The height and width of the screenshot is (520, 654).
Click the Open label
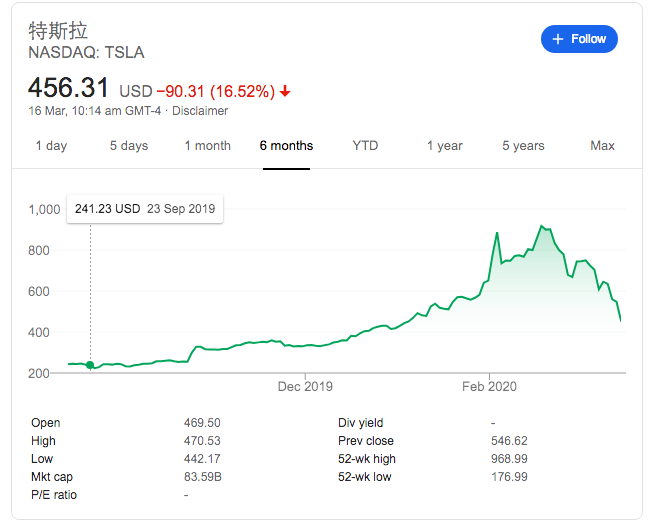pos(46,423)
